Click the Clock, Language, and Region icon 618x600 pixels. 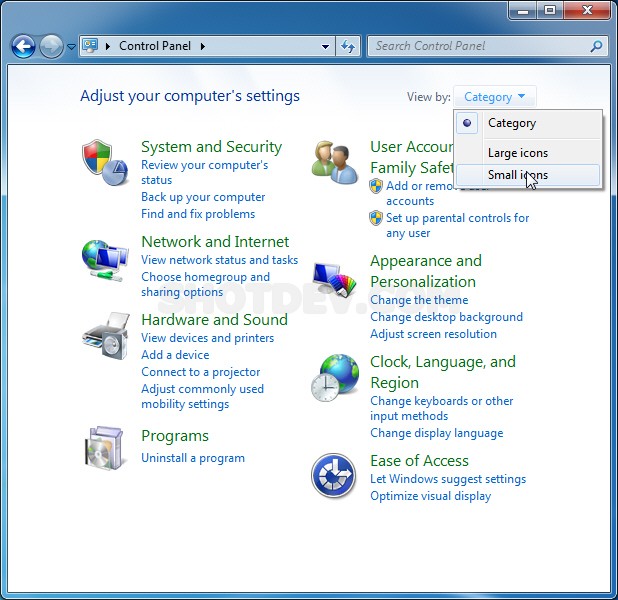click(334, 378)
